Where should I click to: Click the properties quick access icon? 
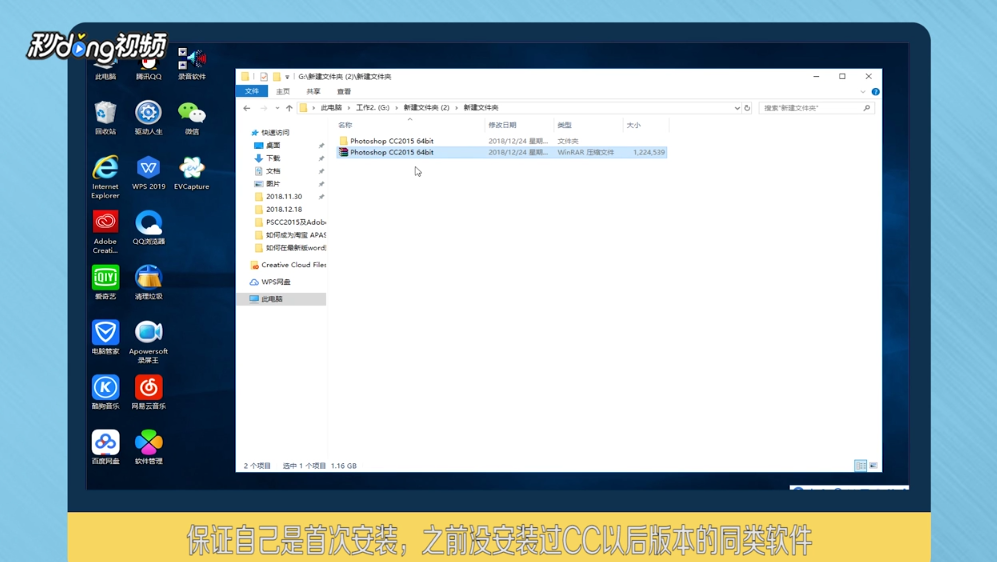(x=263, y=76)
